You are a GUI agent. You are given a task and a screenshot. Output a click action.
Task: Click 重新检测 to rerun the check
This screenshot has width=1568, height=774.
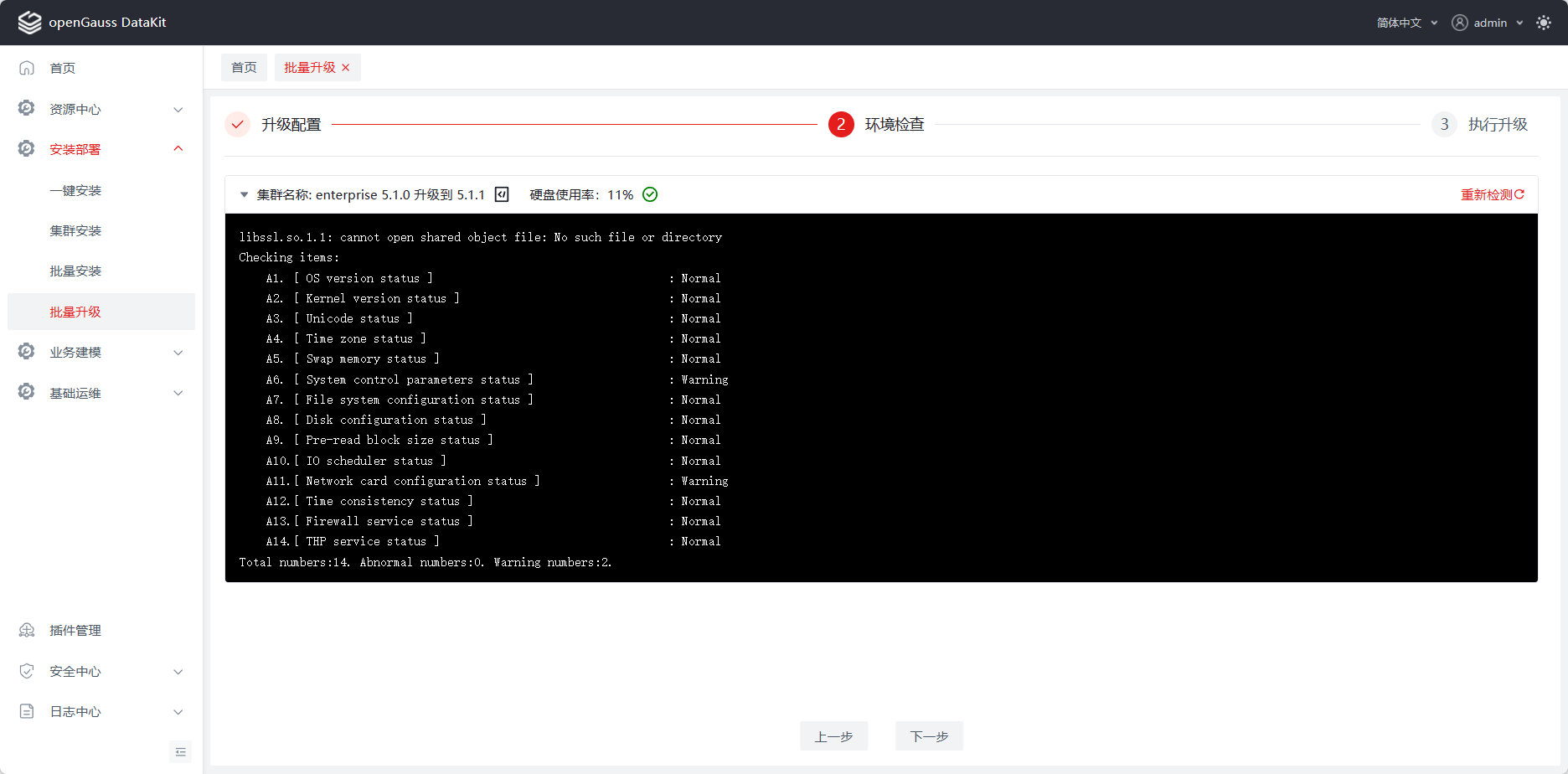click(x=1492, y=194)
